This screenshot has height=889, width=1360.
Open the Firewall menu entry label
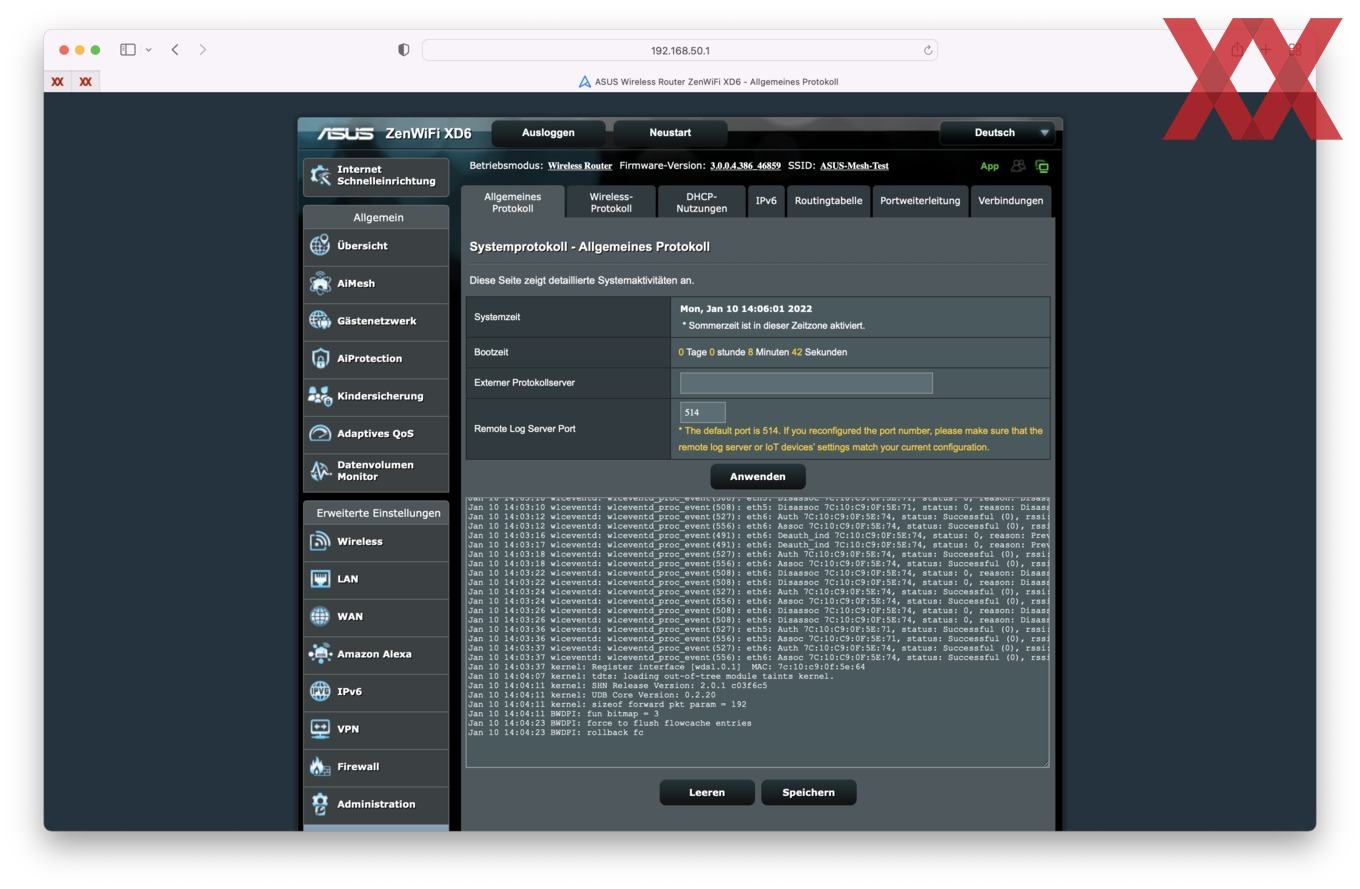point(358,767)
